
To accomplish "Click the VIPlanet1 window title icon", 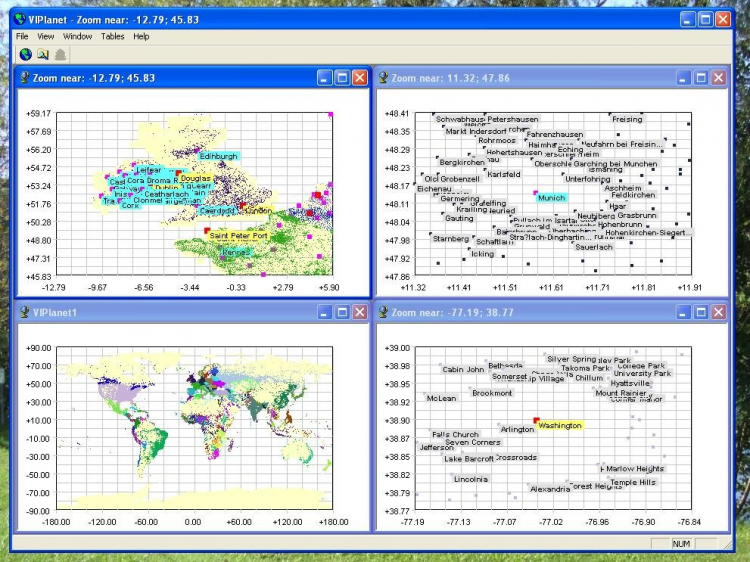I will (24, 312).
